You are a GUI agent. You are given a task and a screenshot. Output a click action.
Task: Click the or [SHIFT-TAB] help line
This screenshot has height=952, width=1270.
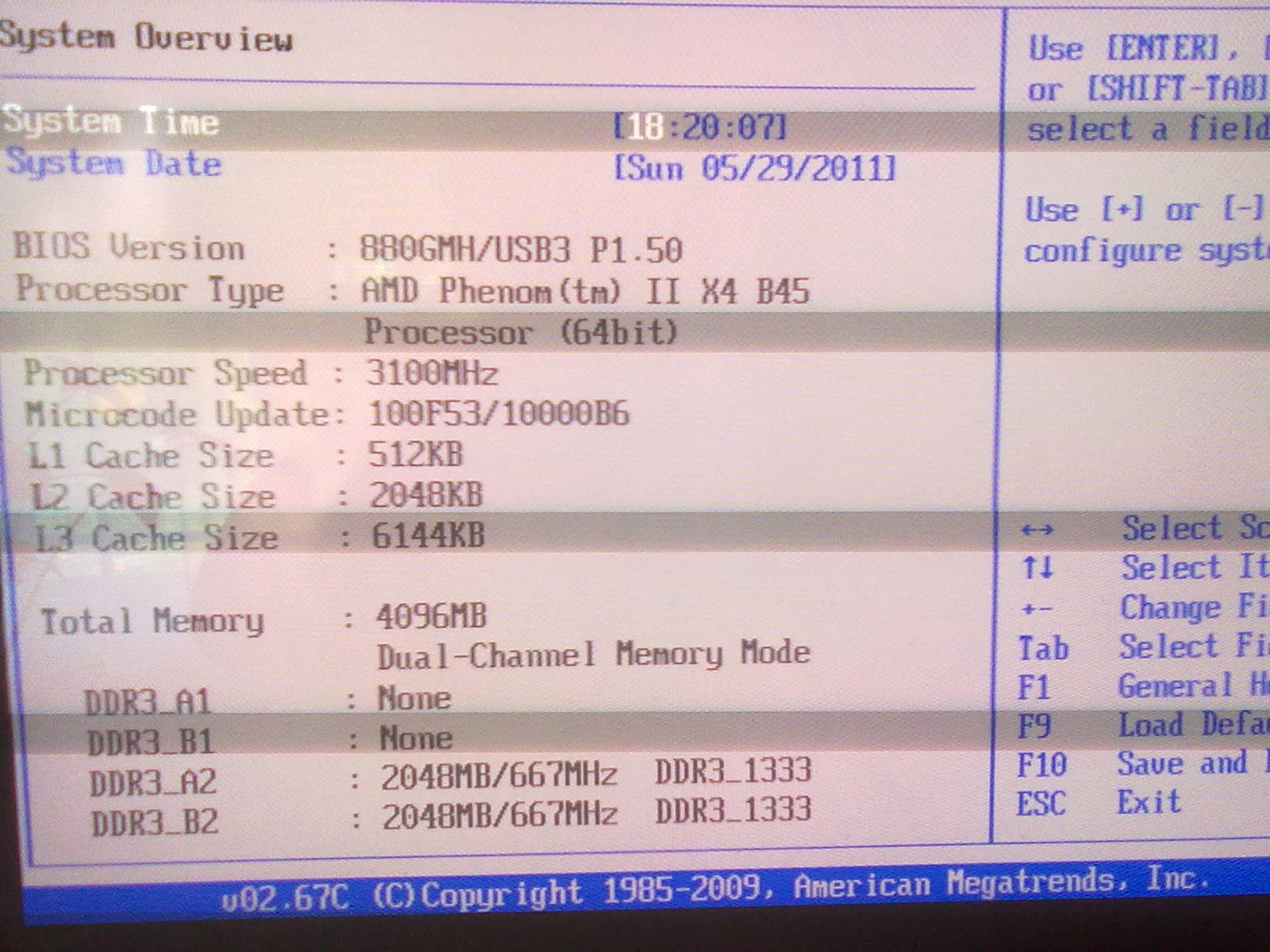point(1148,89)
